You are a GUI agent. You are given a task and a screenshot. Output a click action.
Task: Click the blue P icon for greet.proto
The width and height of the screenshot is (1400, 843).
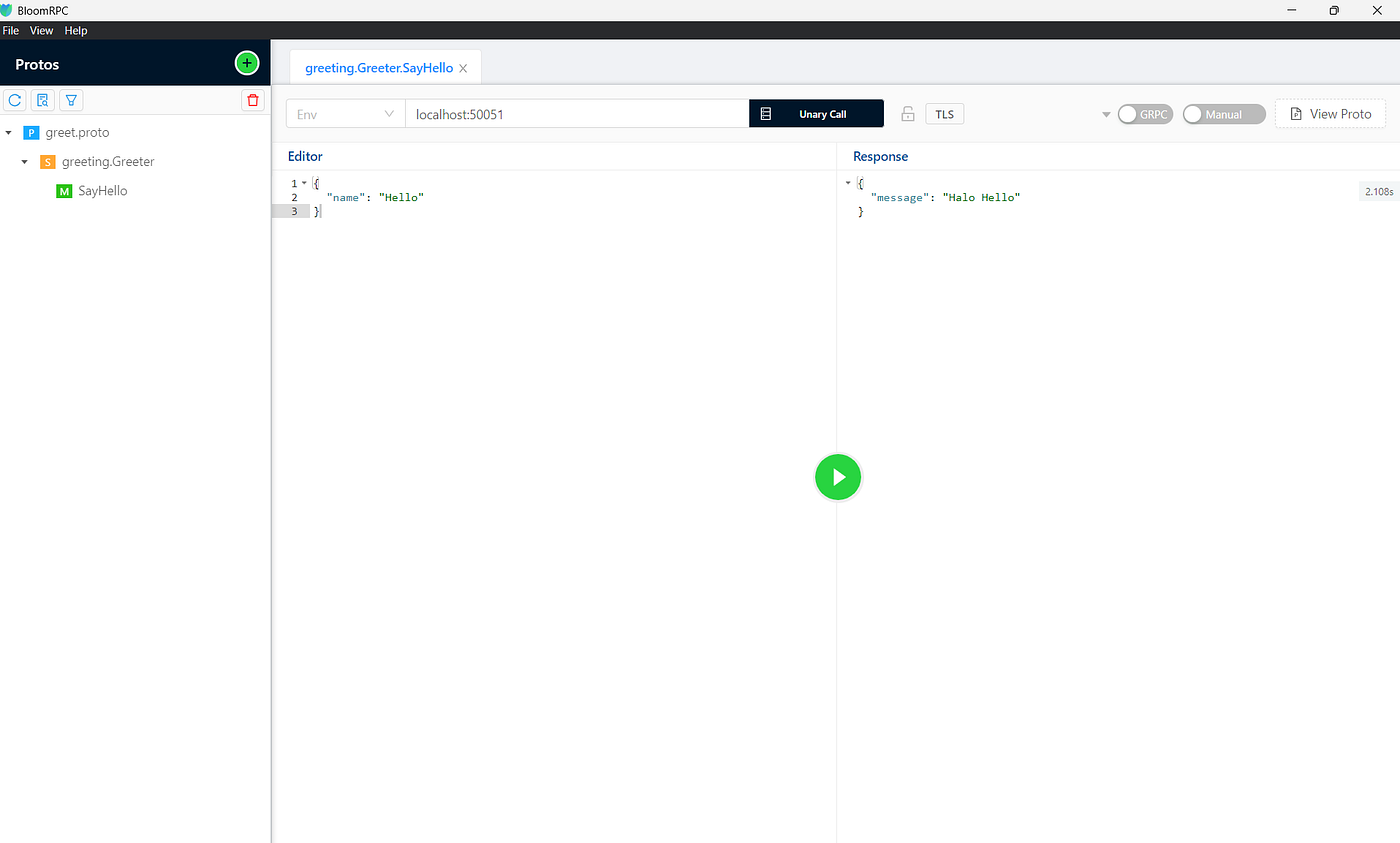[31, 132]
